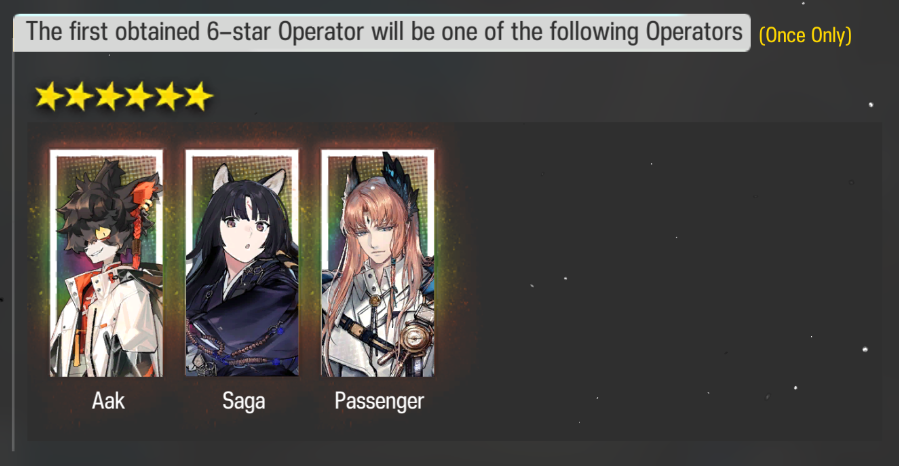Click the first yellow star in the rating row
The height and width of the screenshot is (466, 899).
click(x=49, y=96)
